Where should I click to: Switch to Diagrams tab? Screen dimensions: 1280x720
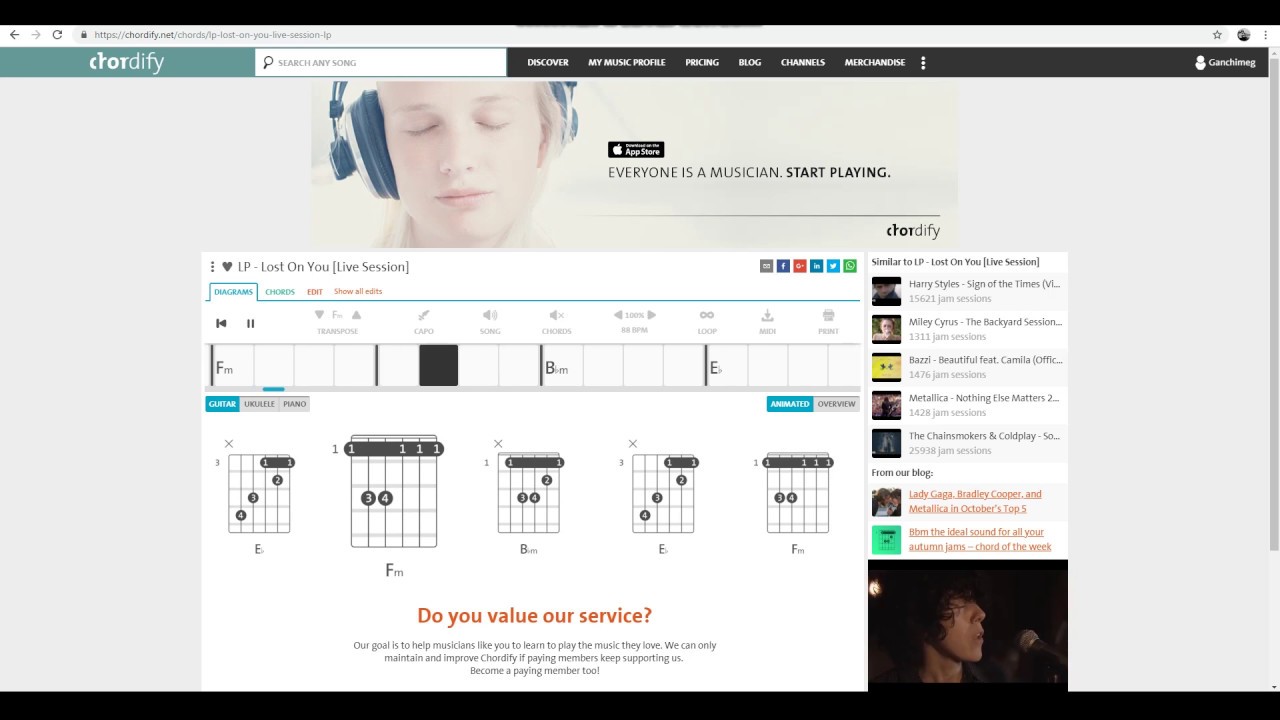(x=233, y=292)
